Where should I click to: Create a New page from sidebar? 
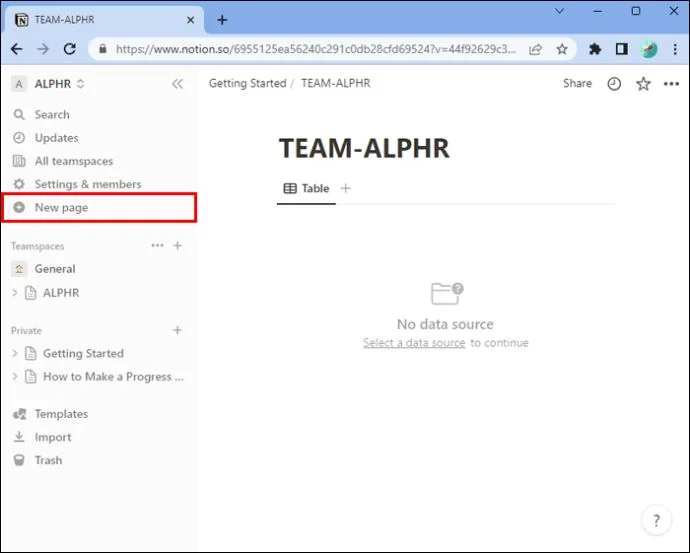click(x=99, y=207)
